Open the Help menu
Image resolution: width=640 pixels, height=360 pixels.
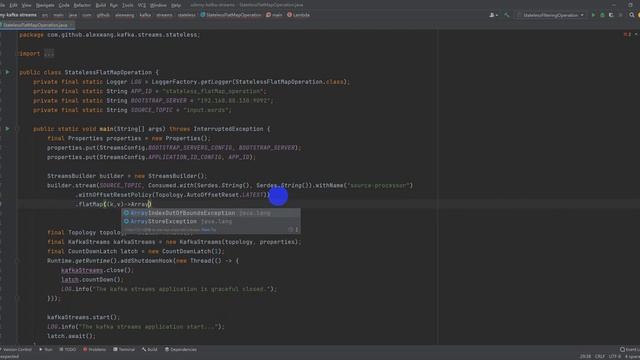pos(176,5)
